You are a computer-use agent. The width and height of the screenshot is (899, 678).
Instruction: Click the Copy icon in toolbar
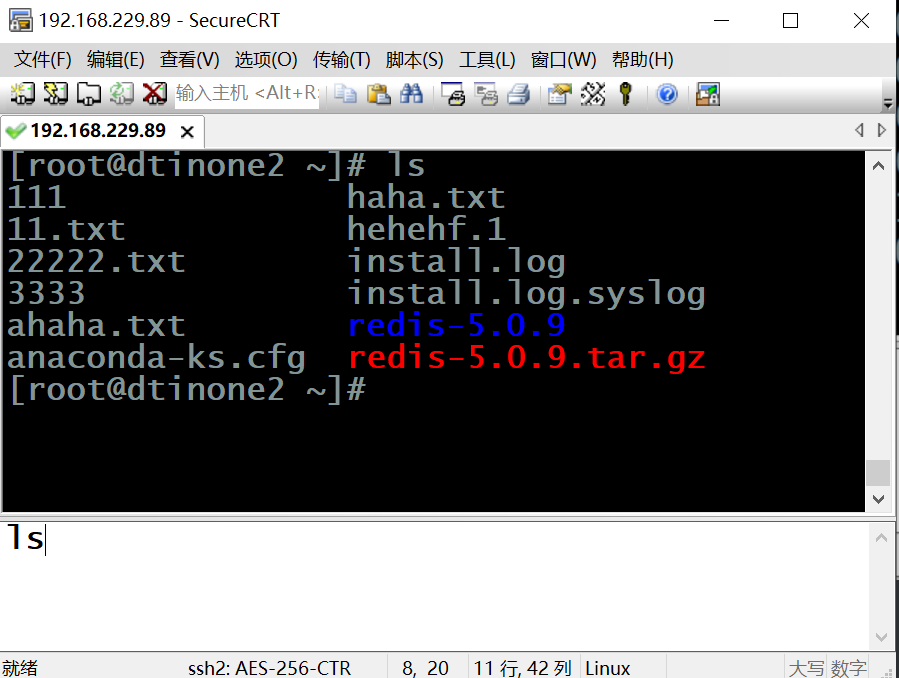coord(345,94)
